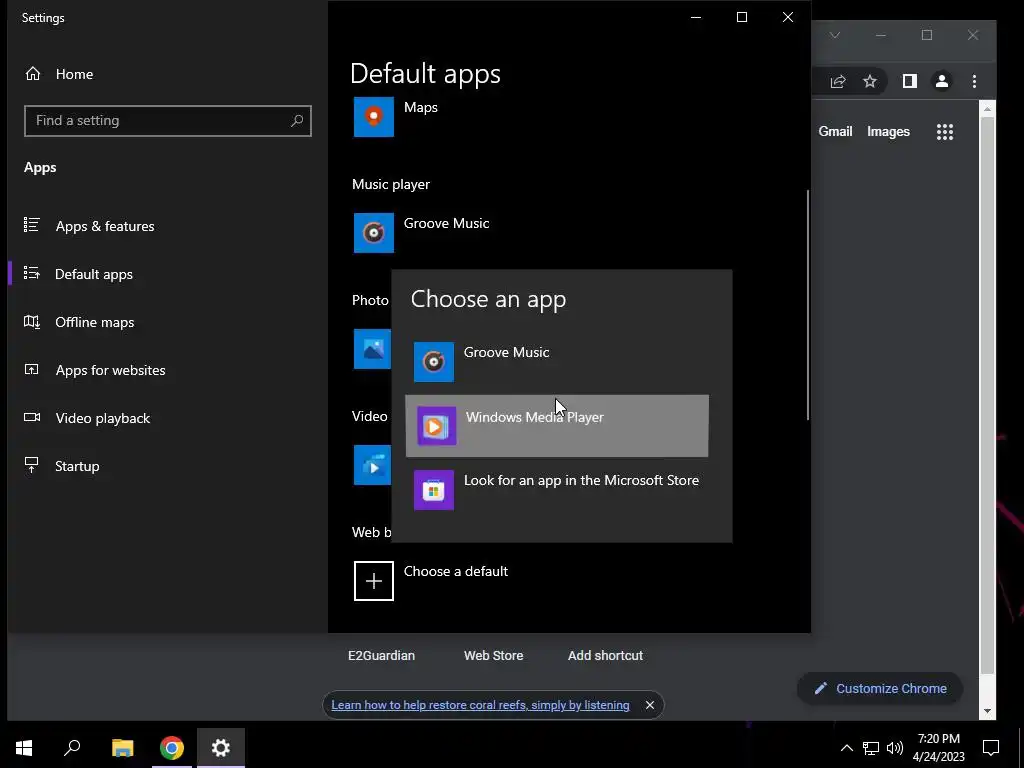Click the Apps for websites icon
The height and width of the screenshot is (768, 1024).
pyautogui.click(x=31, y=370)
